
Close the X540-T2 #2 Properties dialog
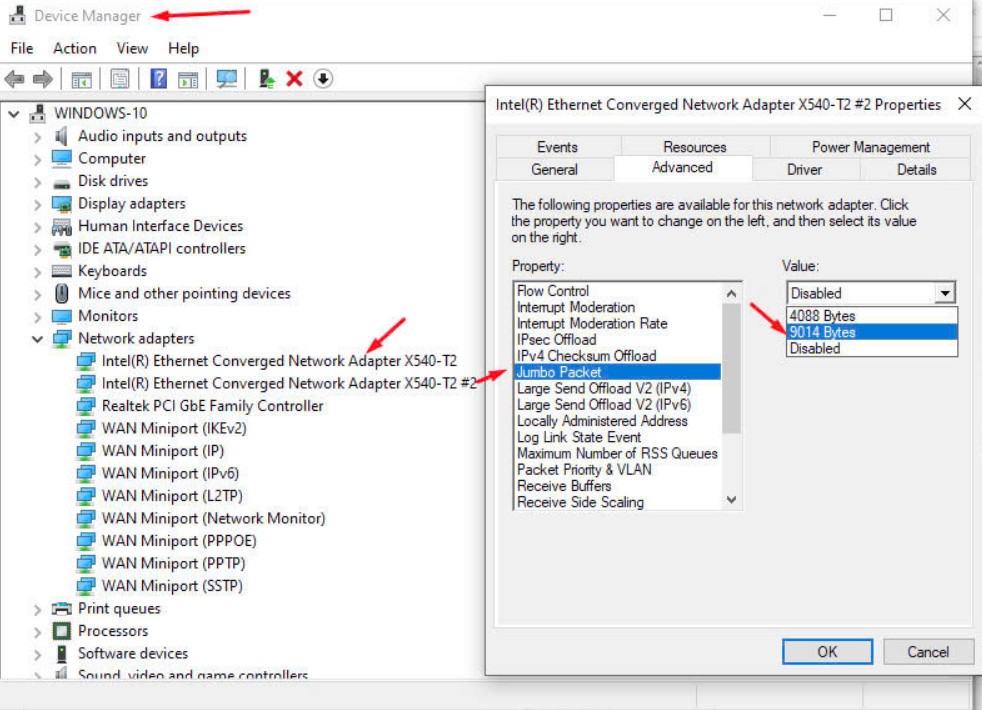coord(964,104)
